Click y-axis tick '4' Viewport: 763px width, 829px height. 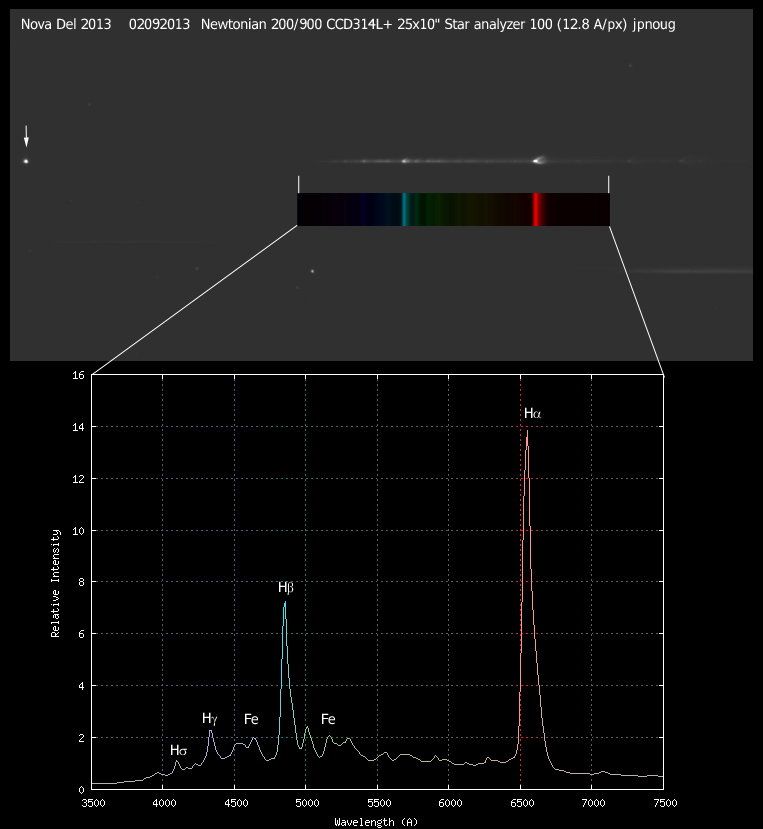(x=81, y=686)
